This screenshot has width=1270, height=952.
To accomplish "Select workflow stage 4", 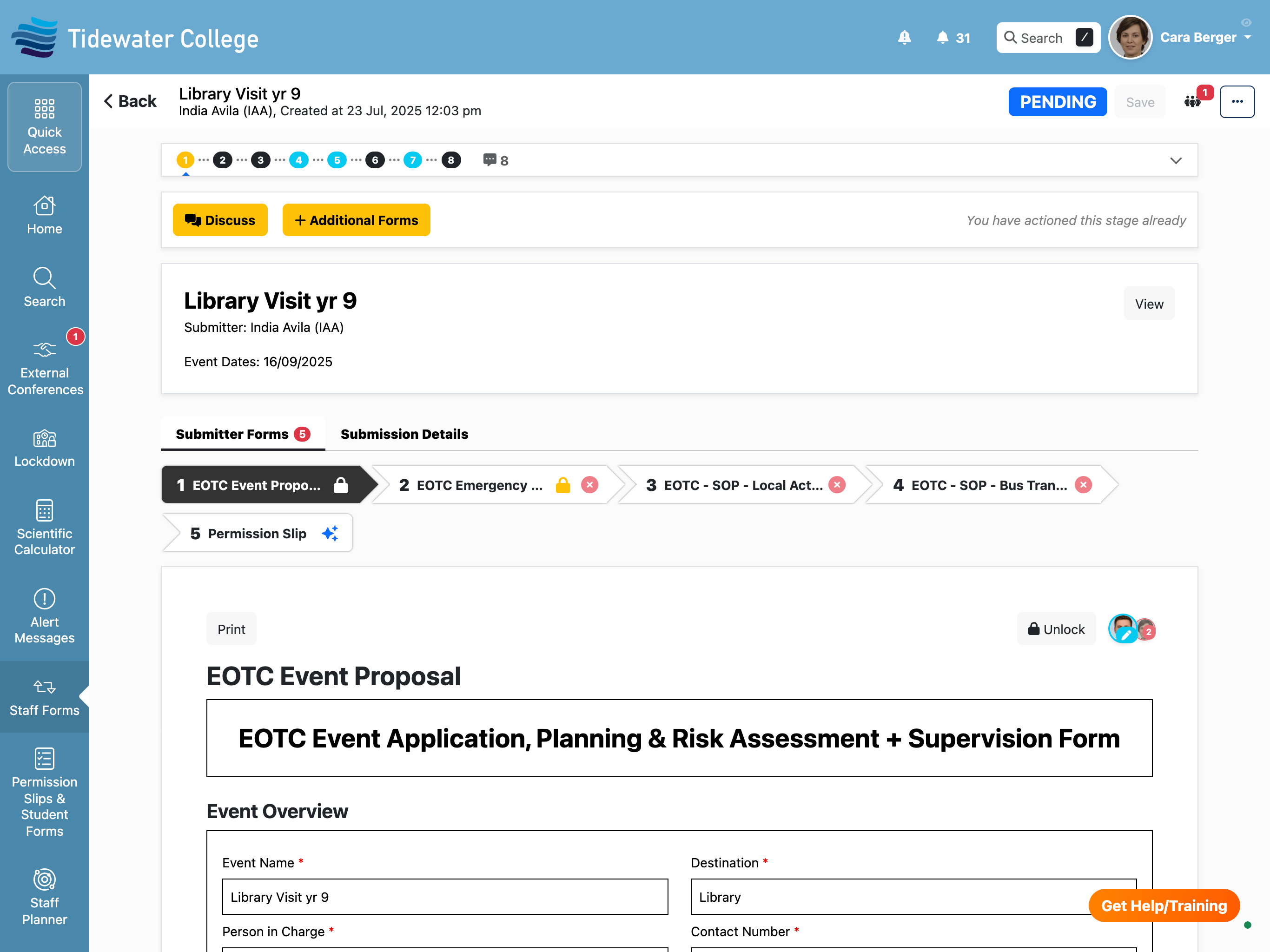I will (x=298, y=160).
